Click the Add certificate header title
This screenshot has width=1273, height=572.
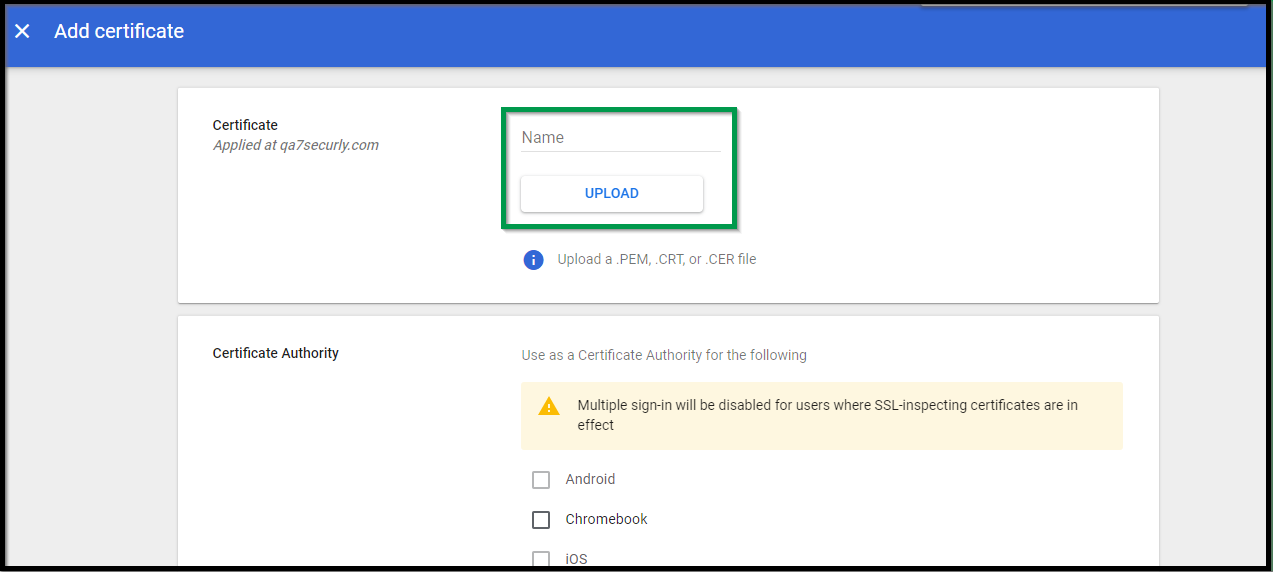[119, 31]
